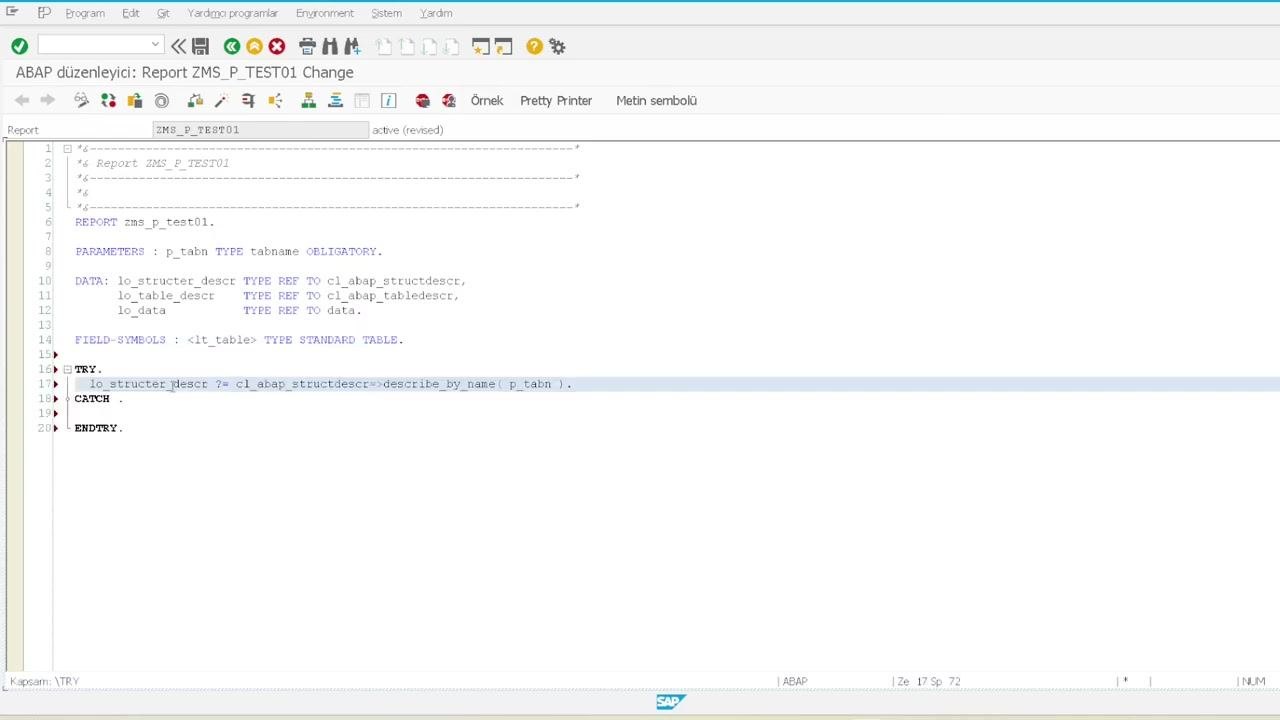Click the Active/Inactive switch icon

(108, 100)
